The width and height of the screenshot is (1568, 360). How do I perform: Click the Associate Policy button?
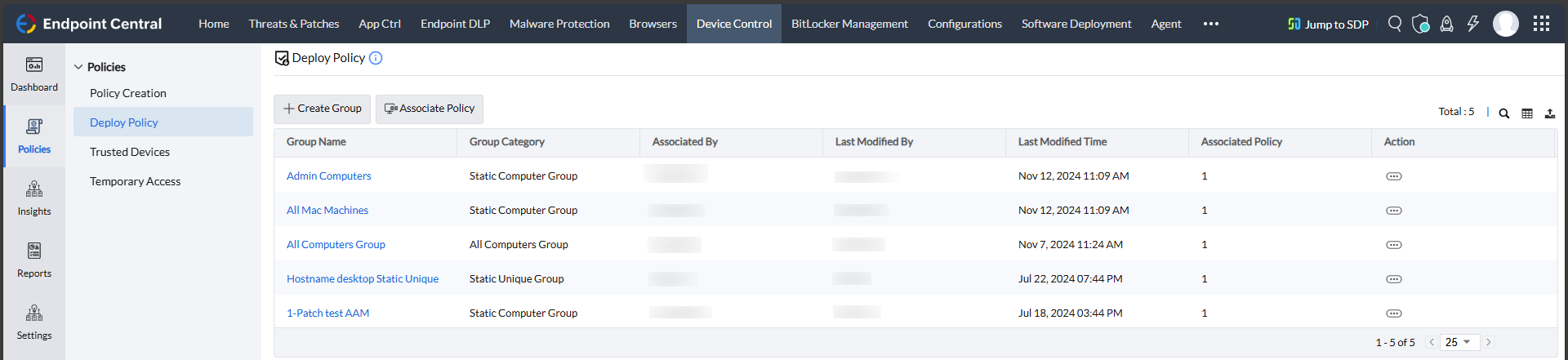430,109
